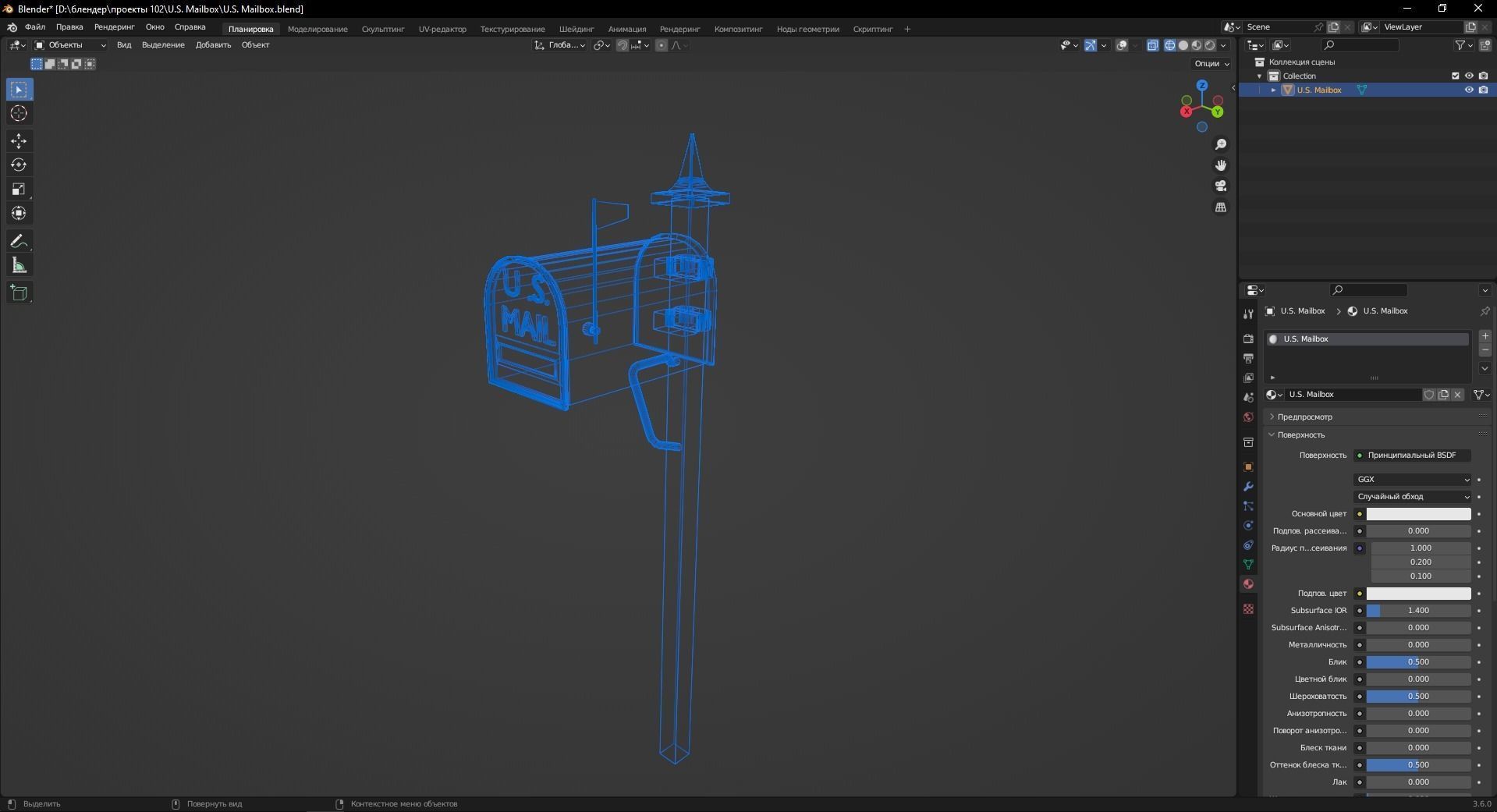The width and height of the screenshot is (1497, 812).
Task: Click the pan view hand icon
Action: click(x=1221, y=165)
